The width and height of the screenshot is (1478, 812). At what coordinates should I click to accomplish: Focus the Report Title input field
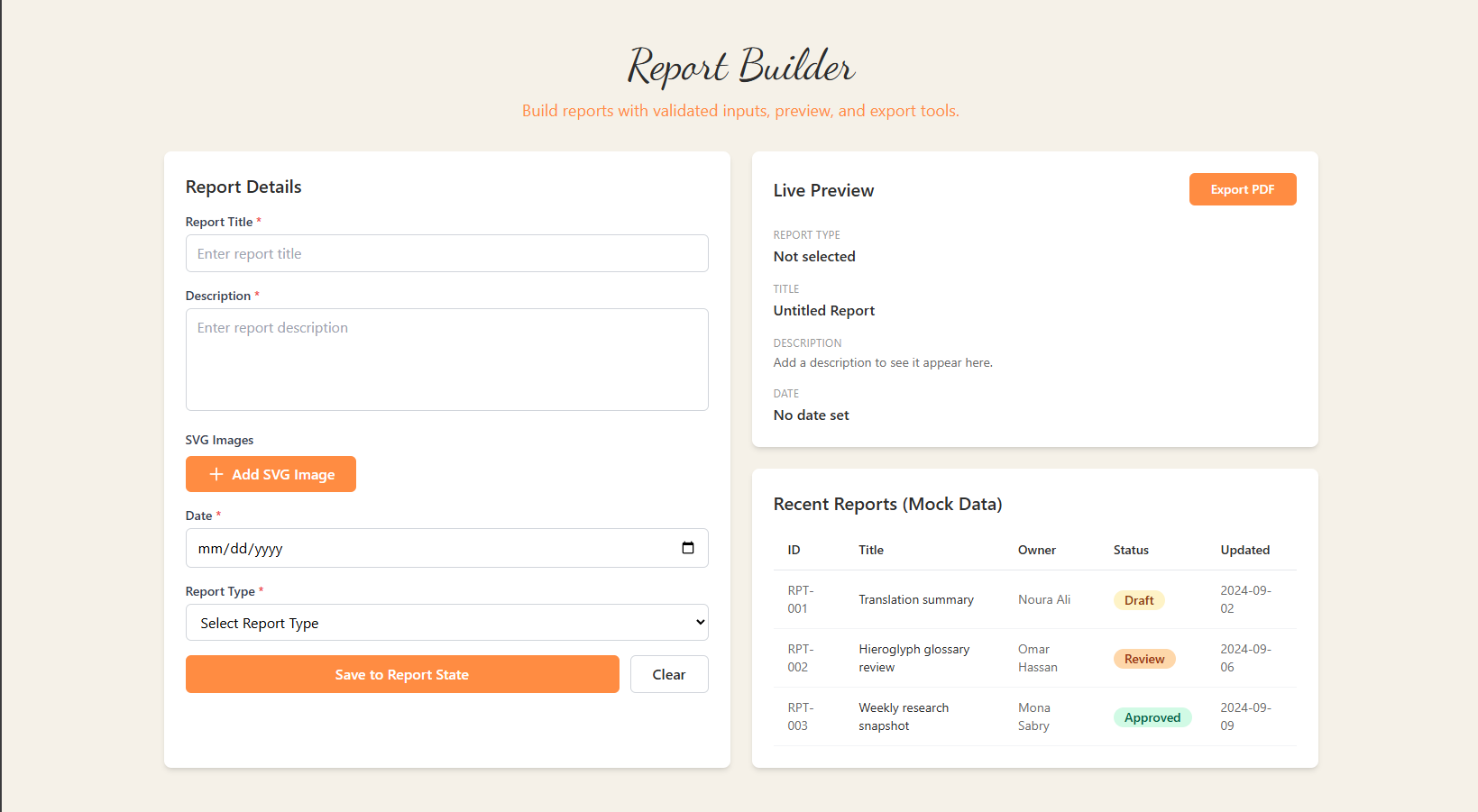(446, 253)
